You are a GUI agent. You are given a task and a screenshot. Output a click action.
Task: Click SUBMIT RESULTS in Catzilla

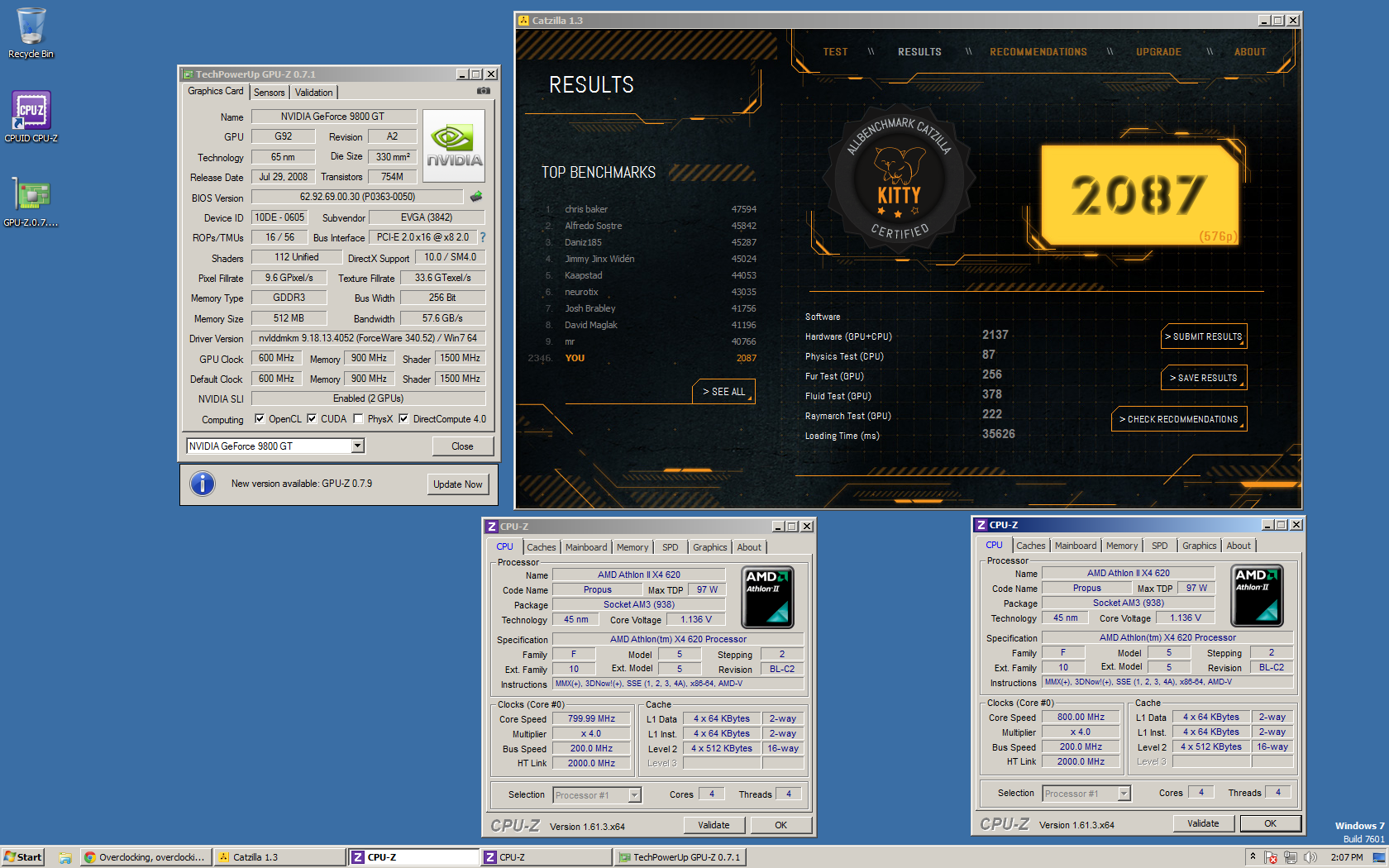pos(1204,336)
